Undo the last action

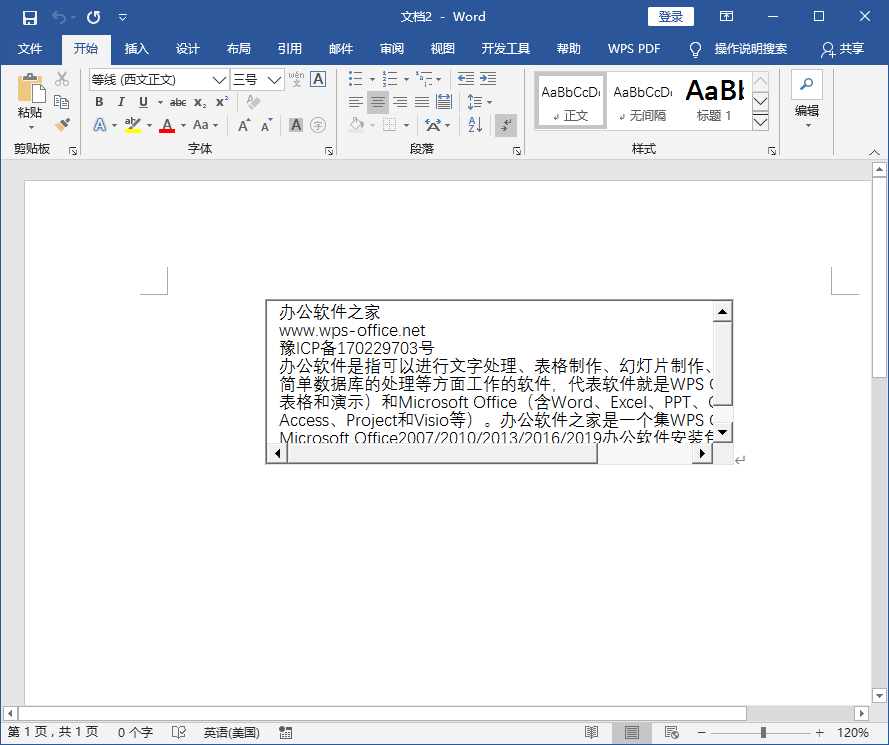click(x=58, y=17)
